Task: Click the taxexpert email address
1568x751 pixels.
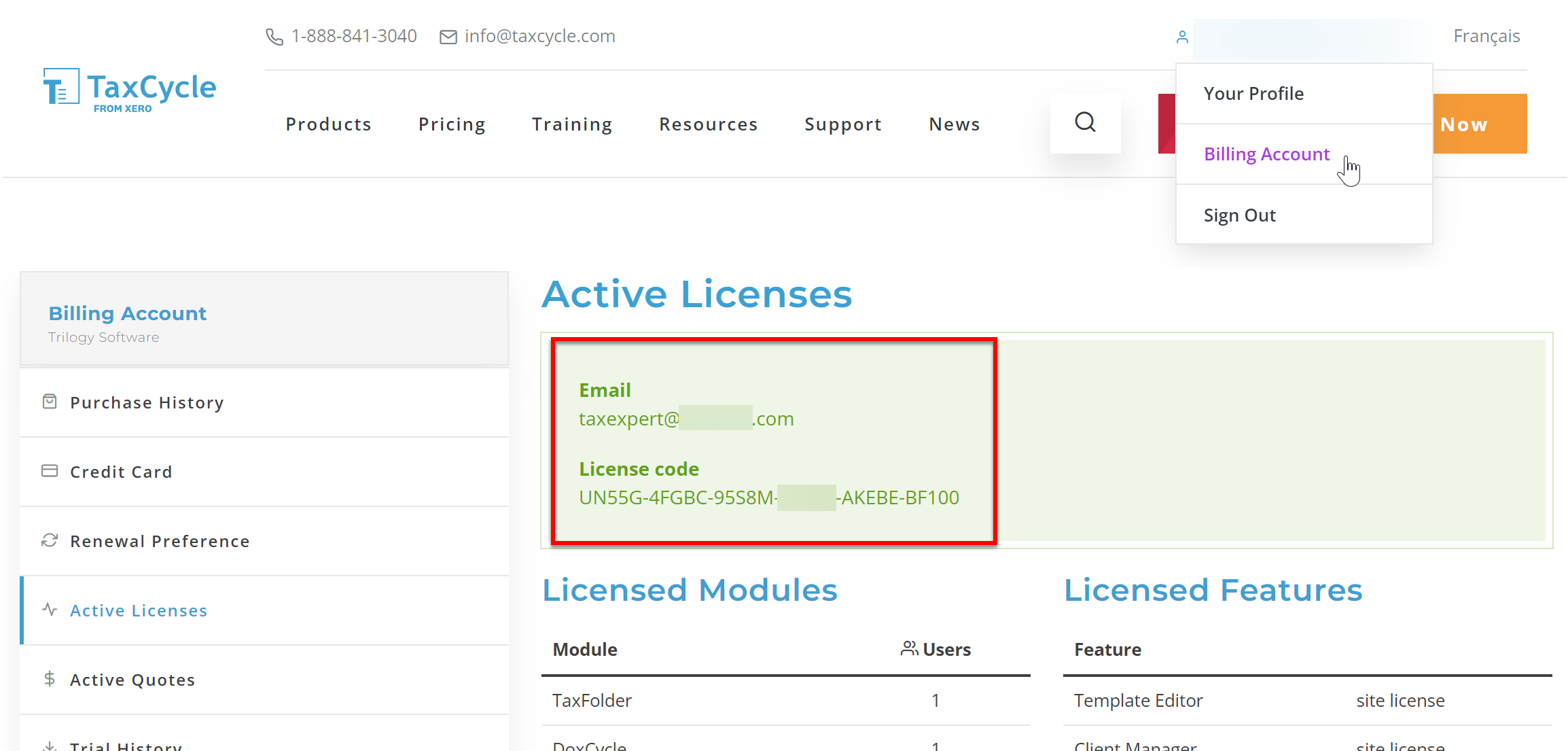Action: pyautogui.click(x=686, y=419)
